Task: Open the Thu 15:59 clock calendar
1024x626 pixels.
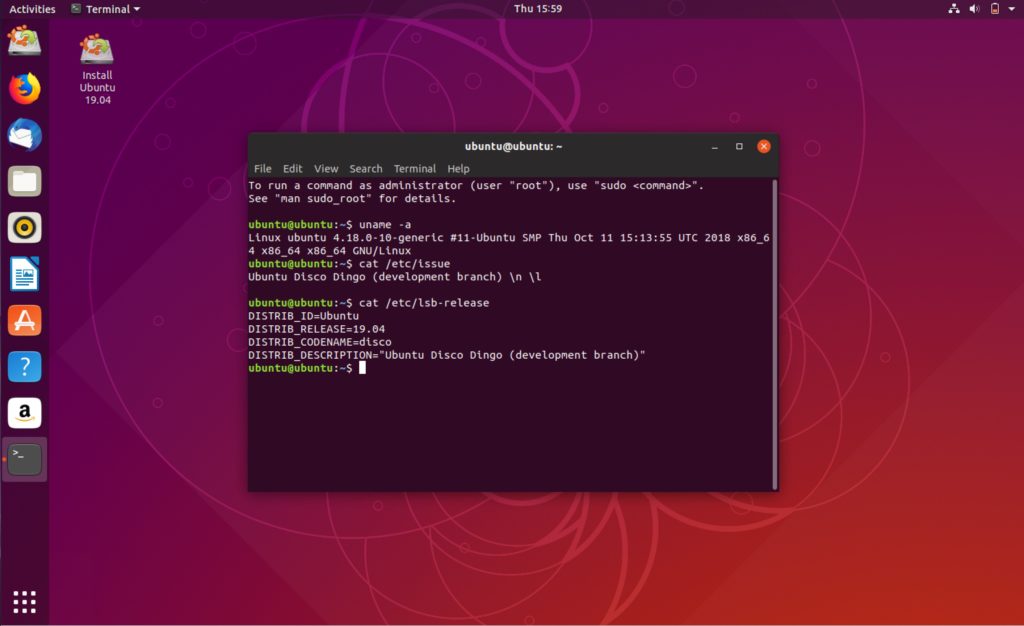Action: coord(537,8)
